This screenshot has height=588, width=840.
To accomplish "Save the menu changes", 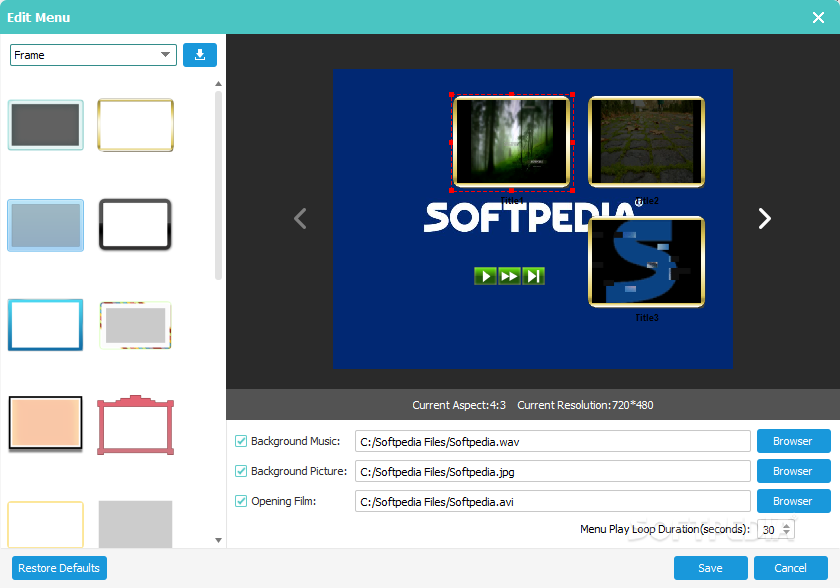I will pos(710,568).
